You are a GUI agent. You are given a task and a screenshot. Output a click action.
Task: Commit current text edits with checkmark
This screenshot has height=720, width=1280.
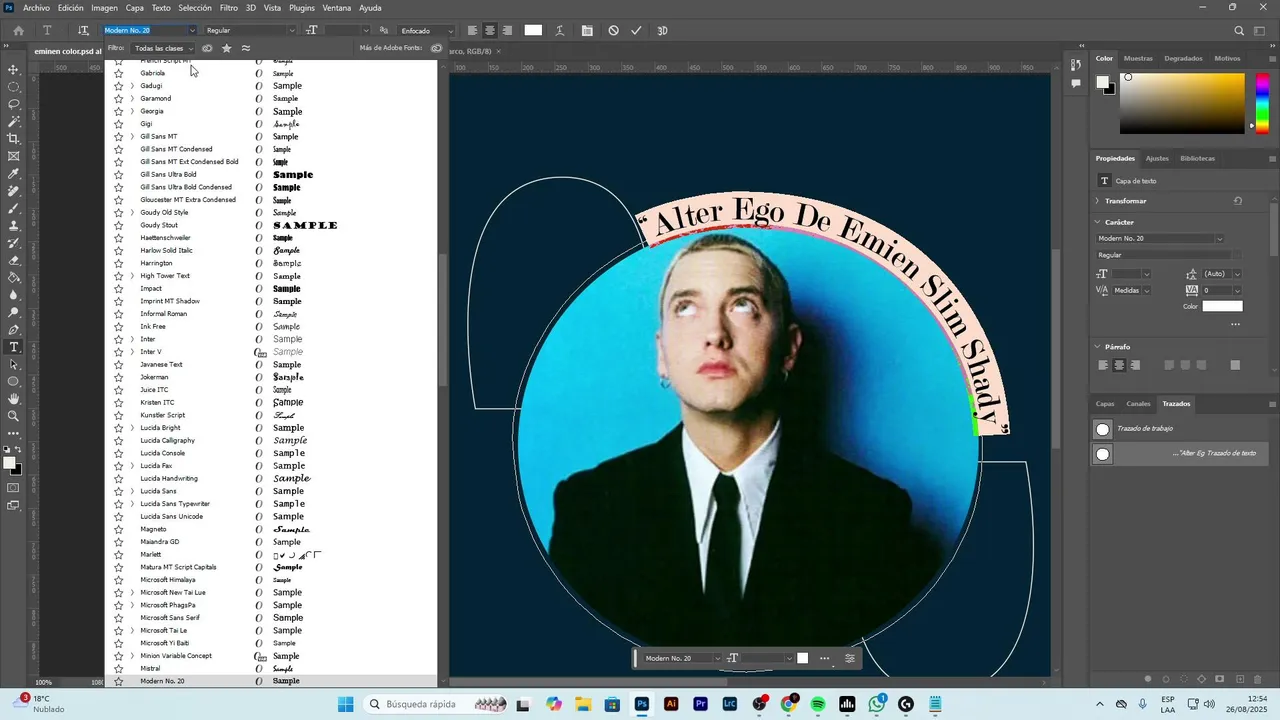point(636,30)
